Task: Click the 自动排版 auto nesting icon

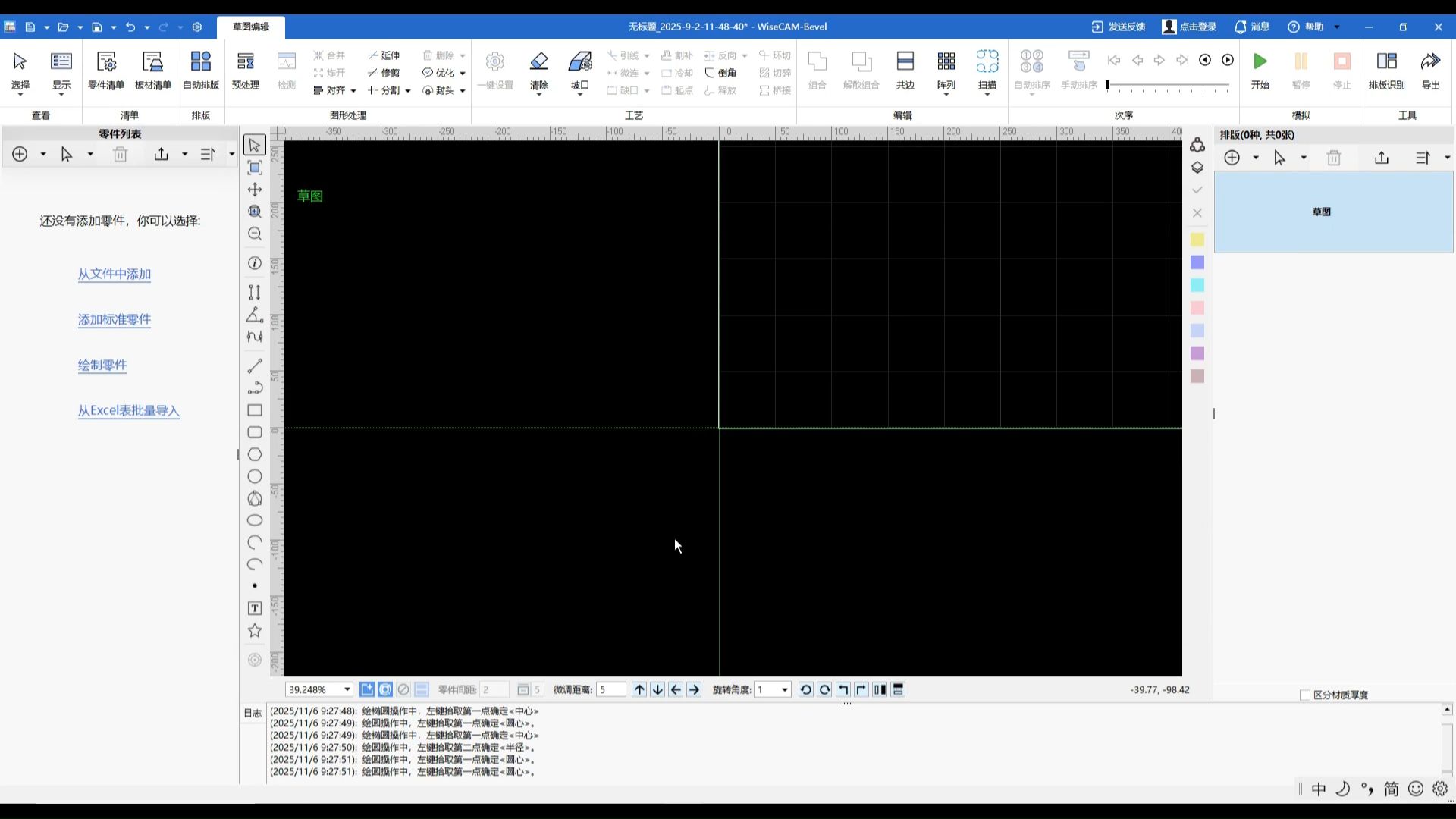Action: pyautogui.click(x=200, y=61)
